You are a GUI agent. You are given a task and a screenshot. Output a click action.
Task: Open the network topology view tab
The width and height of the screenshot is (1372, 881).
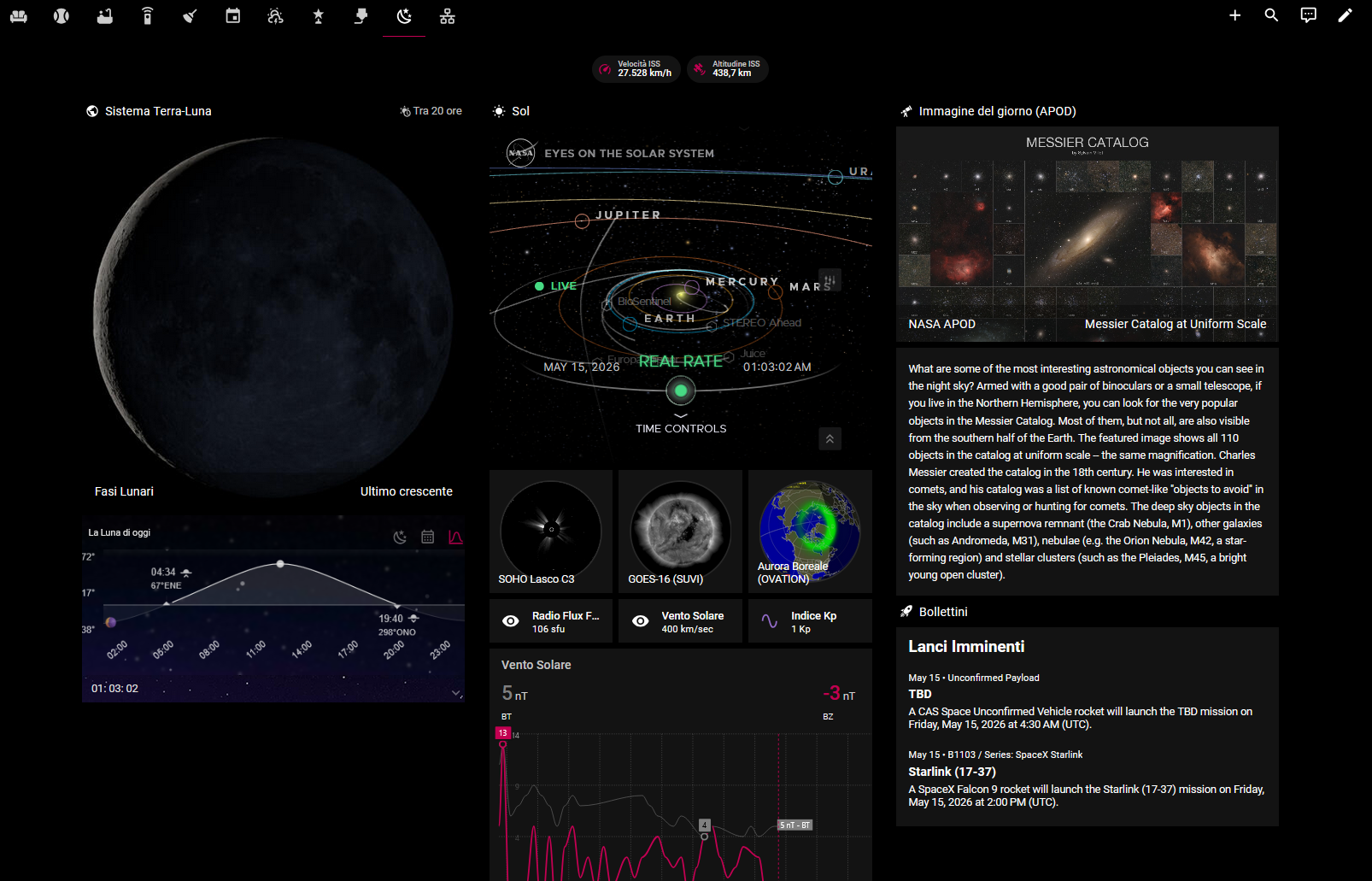tap(447, 15)
